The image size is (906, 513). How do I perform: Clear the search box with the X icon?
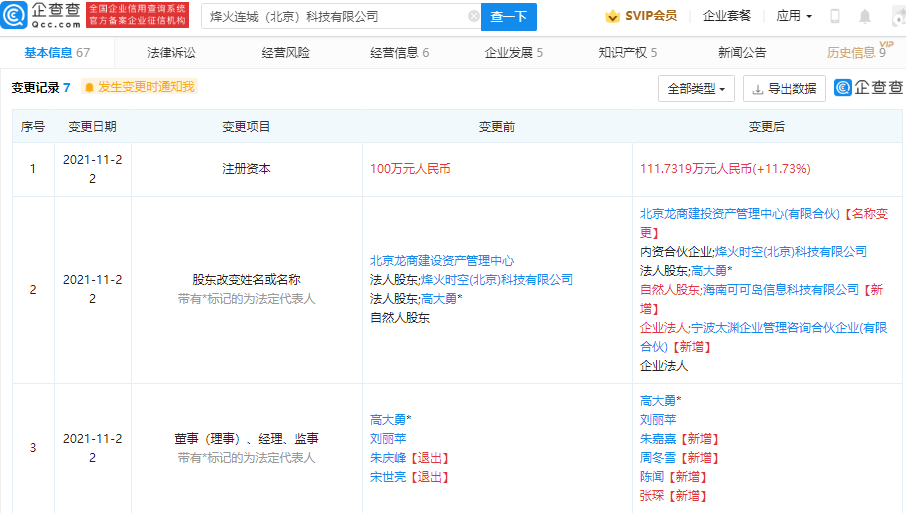click(473, 16)
